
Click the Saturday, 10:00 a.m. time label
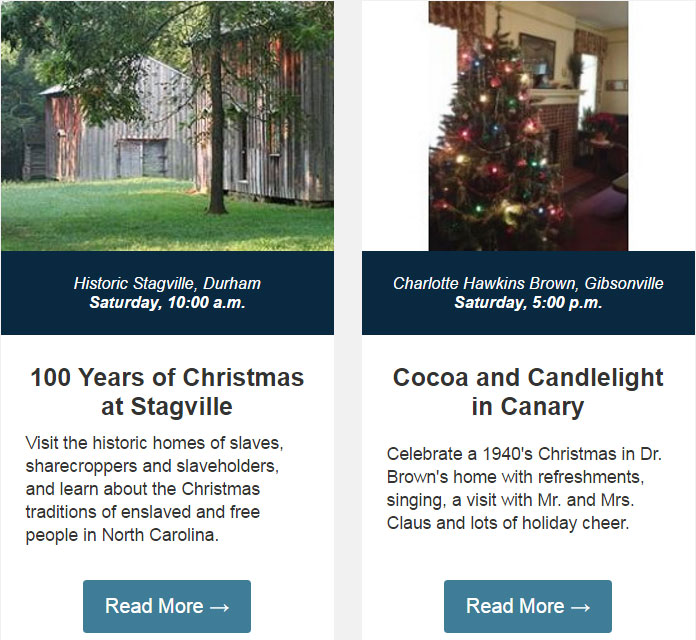coord(167,303)
